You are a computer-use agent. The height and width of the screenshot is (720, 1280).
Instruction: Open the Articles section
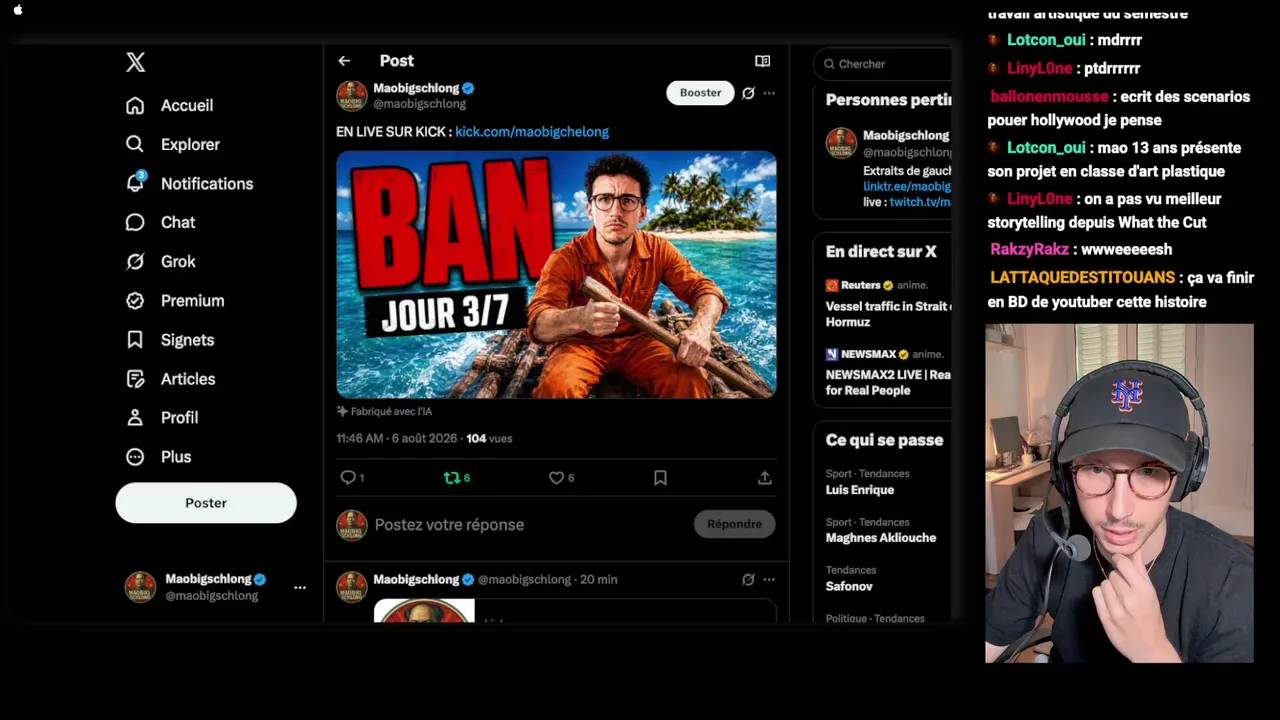point(171,378)
